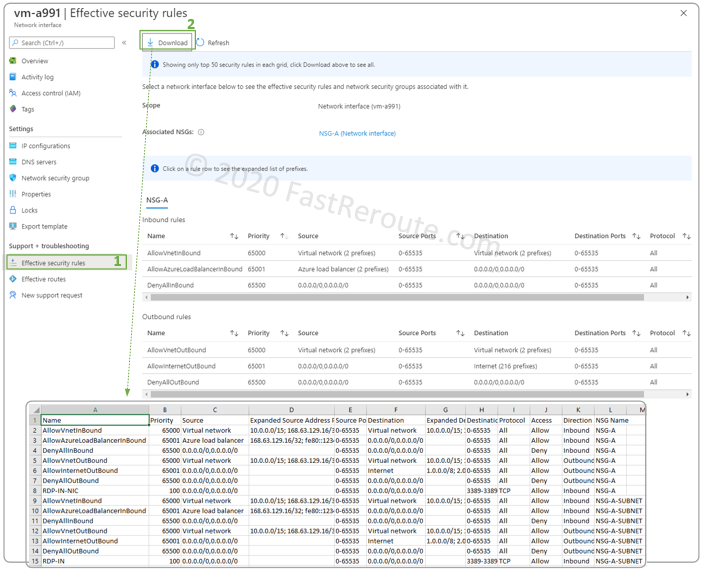Click the outbound rules horizontal scrollbar
The width and height of the screenshot is (702, 571).
click(397, 395)
